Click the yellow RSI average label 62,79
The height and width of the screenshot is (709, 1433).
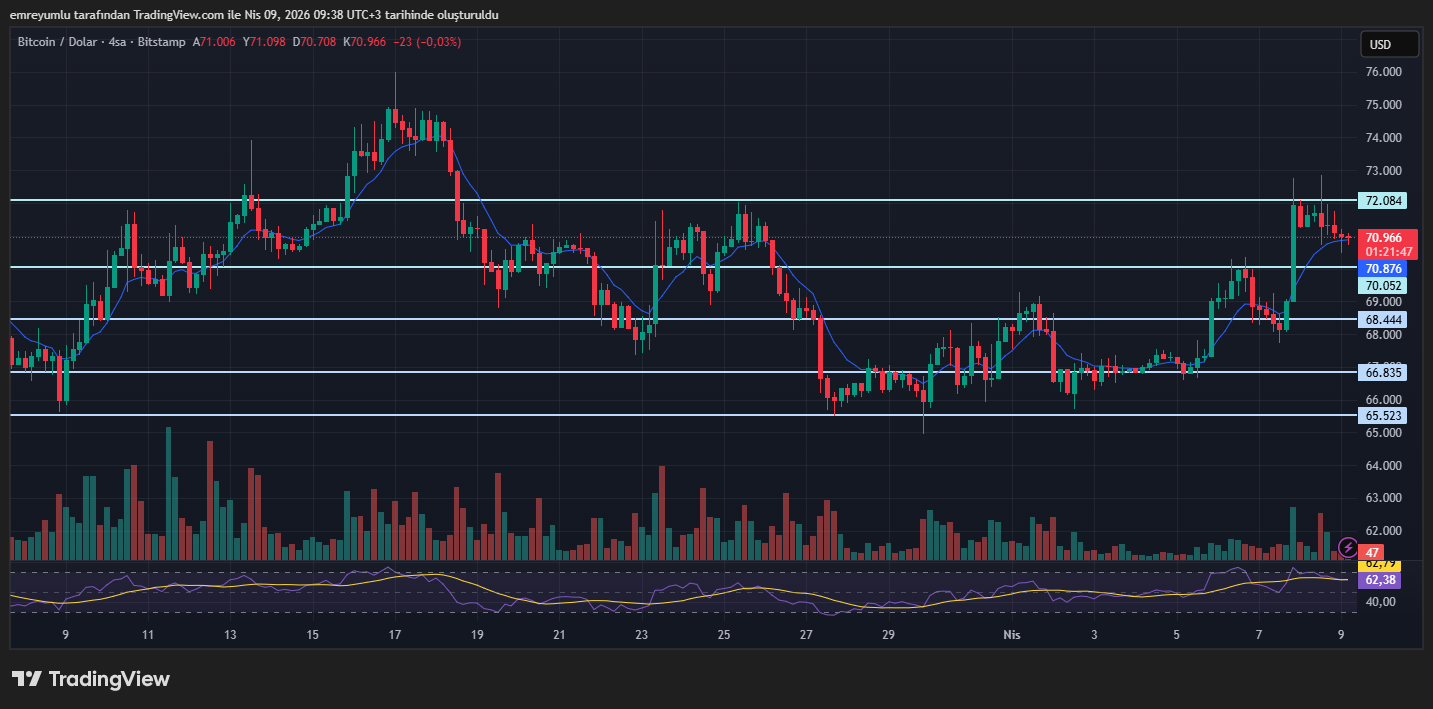[1380, 565]
